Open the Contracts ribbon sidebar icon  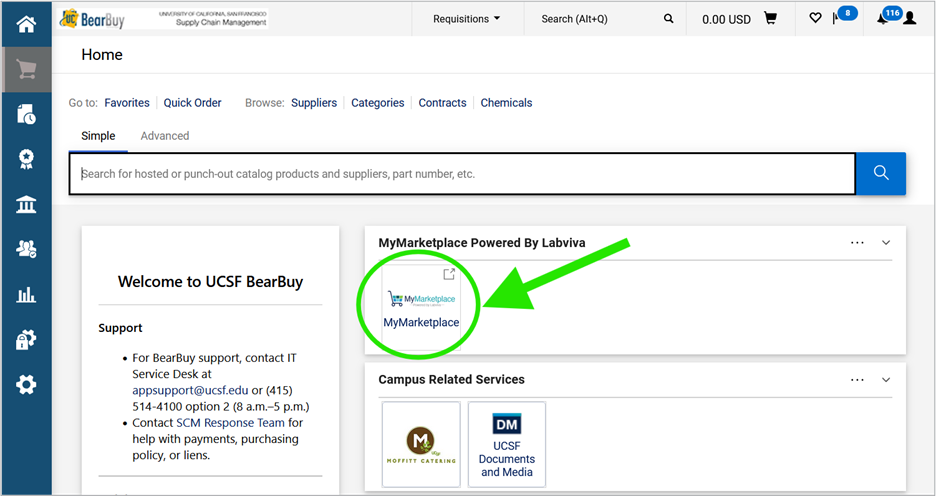click(x=26, y=159)
